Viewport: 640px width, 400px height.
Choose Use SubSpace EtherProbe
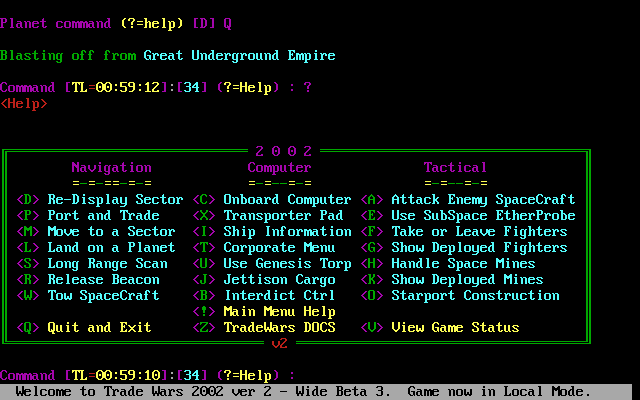click(x=468, y=216)
